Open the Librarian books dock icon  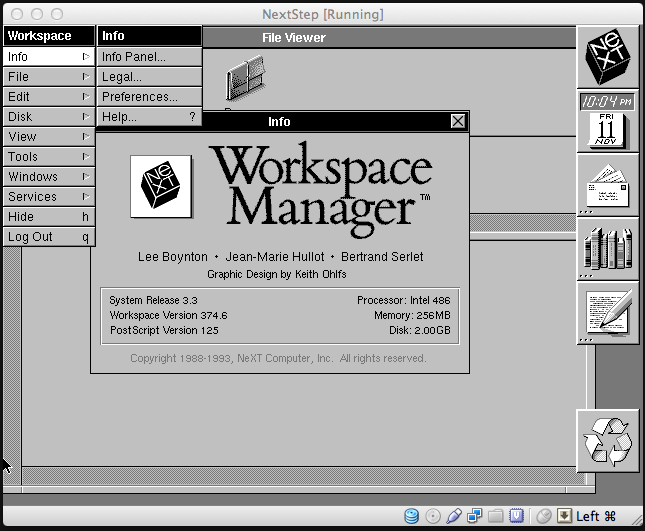608,249
